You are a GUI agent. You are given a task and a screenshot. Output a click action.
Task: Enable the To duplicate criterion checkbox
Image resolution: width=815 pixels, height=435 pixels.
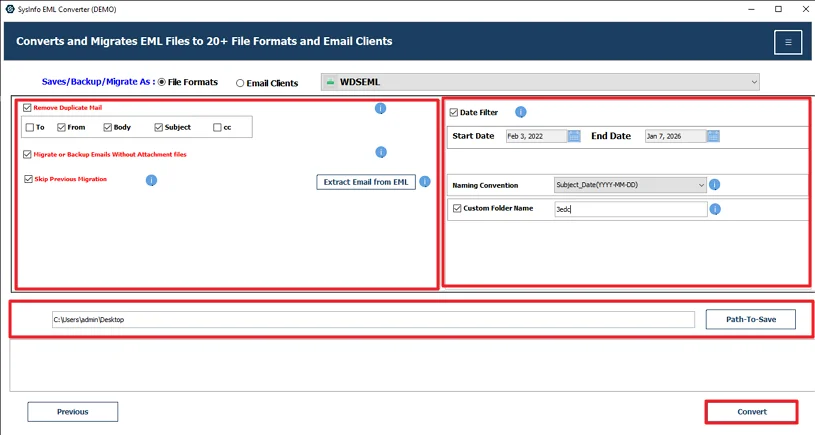tap(30, 127)
